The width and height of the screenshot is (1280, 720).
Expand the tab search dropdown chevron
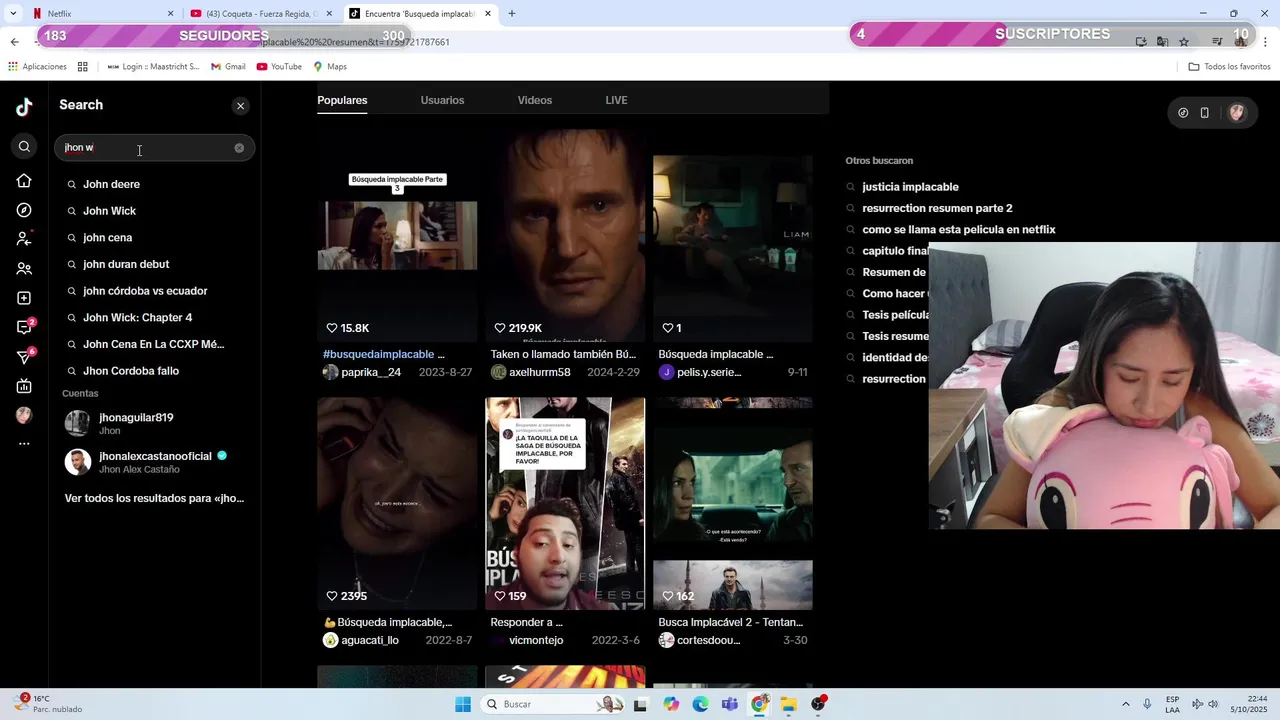click(14, 14)
